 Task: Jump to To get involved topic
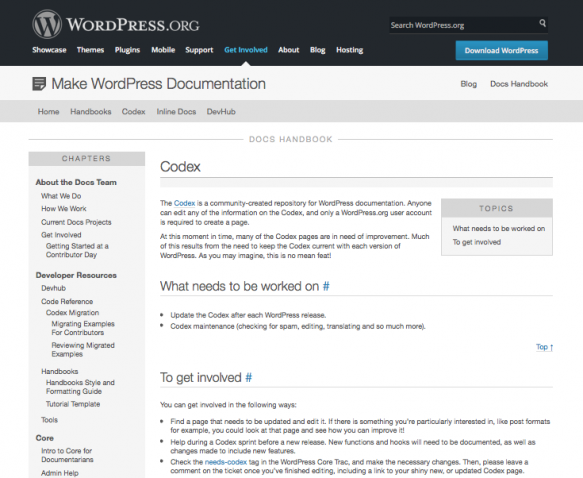[477, 242]
